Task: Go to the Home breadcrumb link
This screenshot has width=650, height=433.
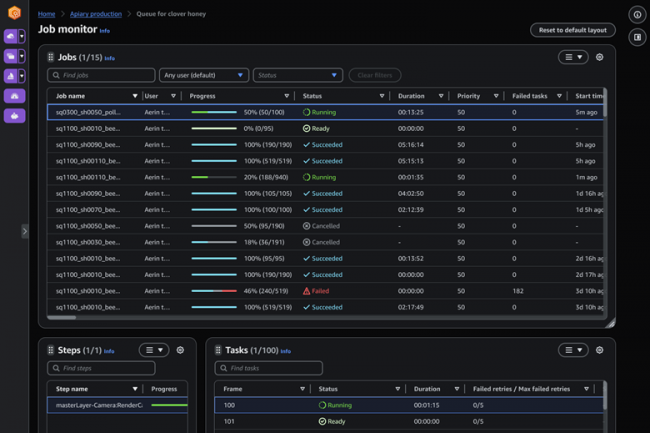Action: tap(46, 14)
